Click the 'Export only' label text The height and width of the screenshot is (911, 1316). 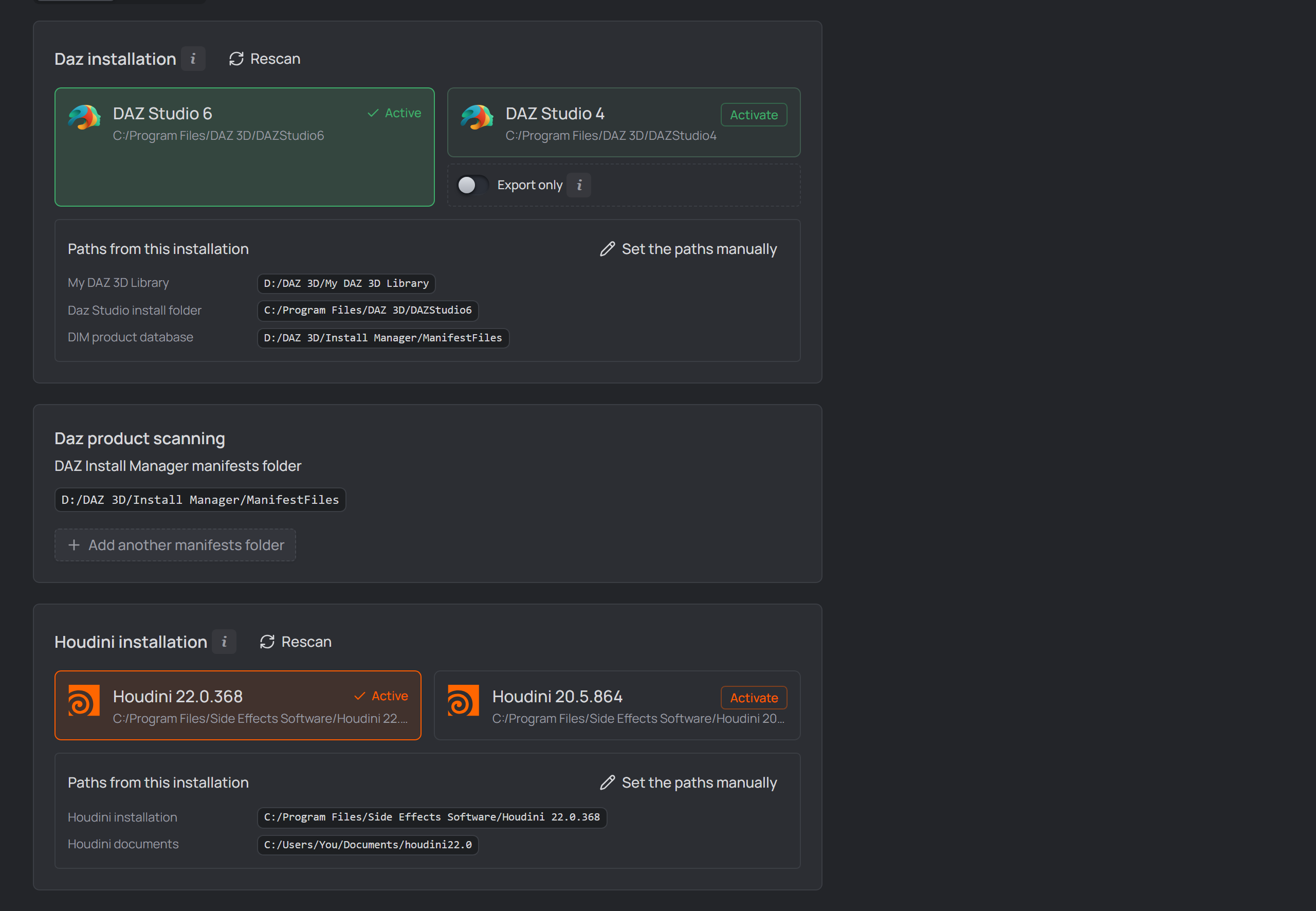[x=529, y=185]
